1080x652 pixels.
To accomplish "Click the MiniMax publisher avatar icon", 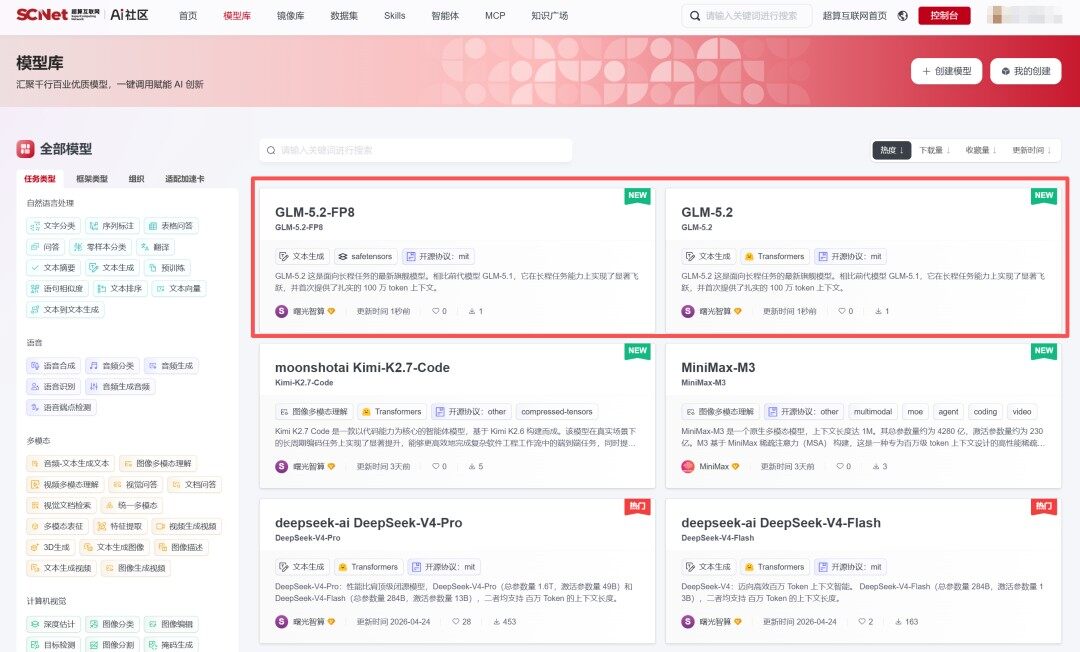I will 687,466.
